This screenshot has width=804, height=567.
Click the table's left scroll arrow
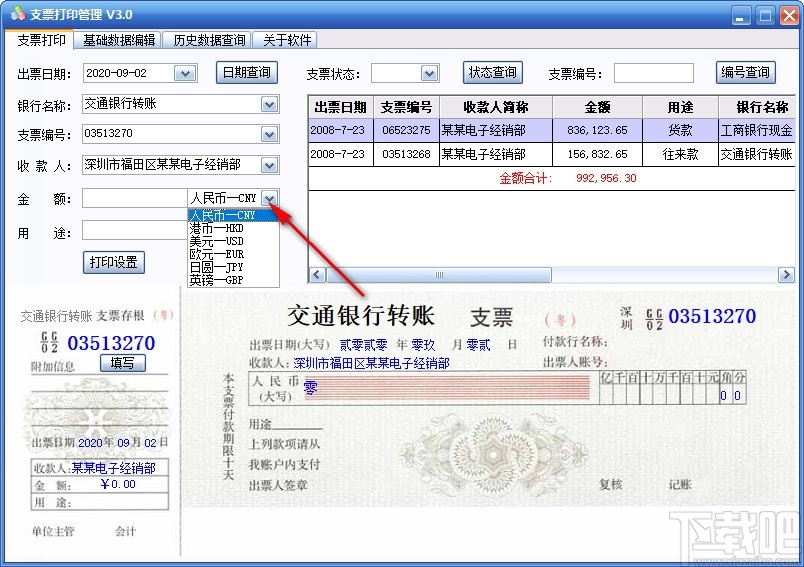pos(317,275)
